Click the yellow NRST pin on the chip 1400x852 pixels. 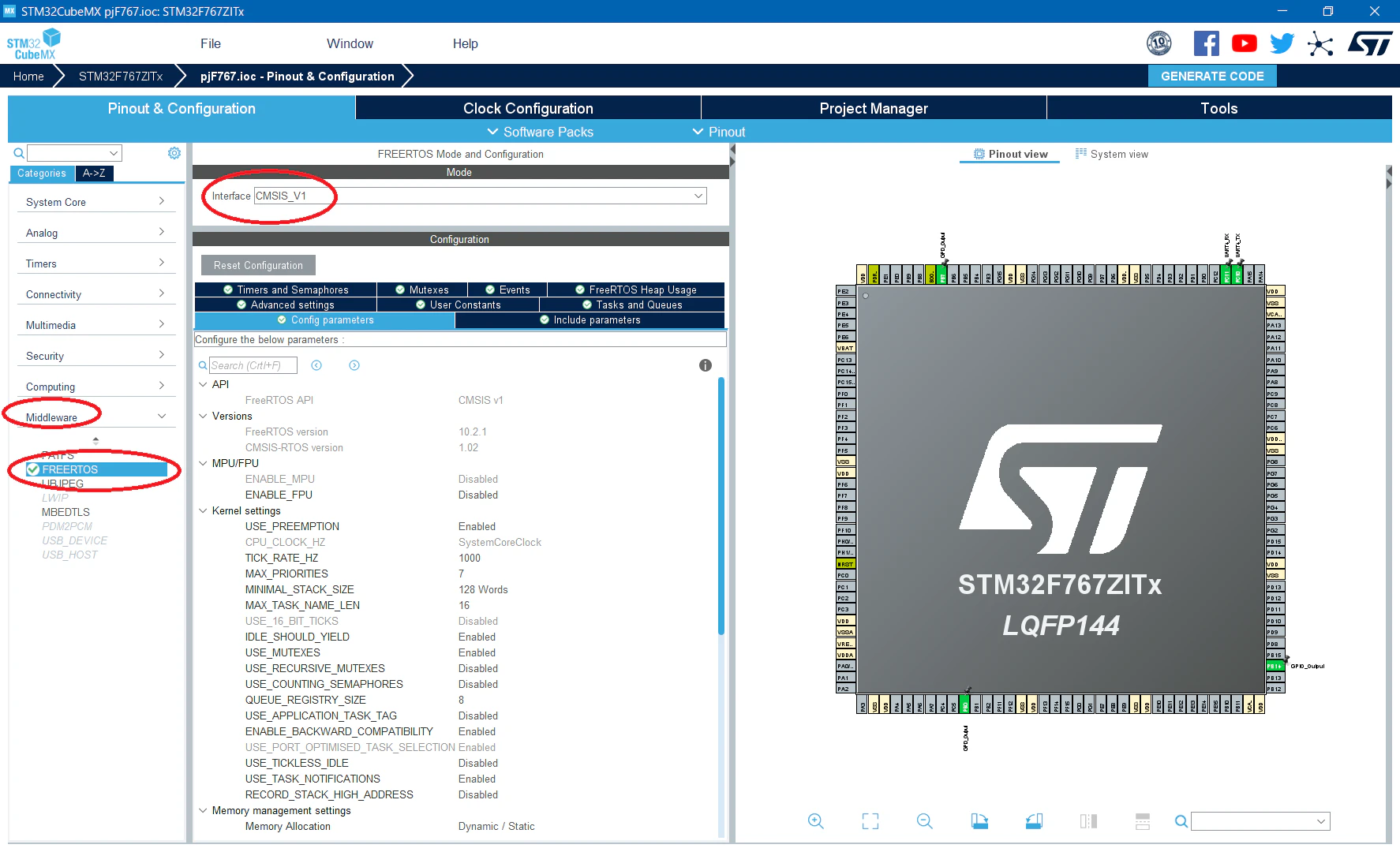click(x=845, y=564)
